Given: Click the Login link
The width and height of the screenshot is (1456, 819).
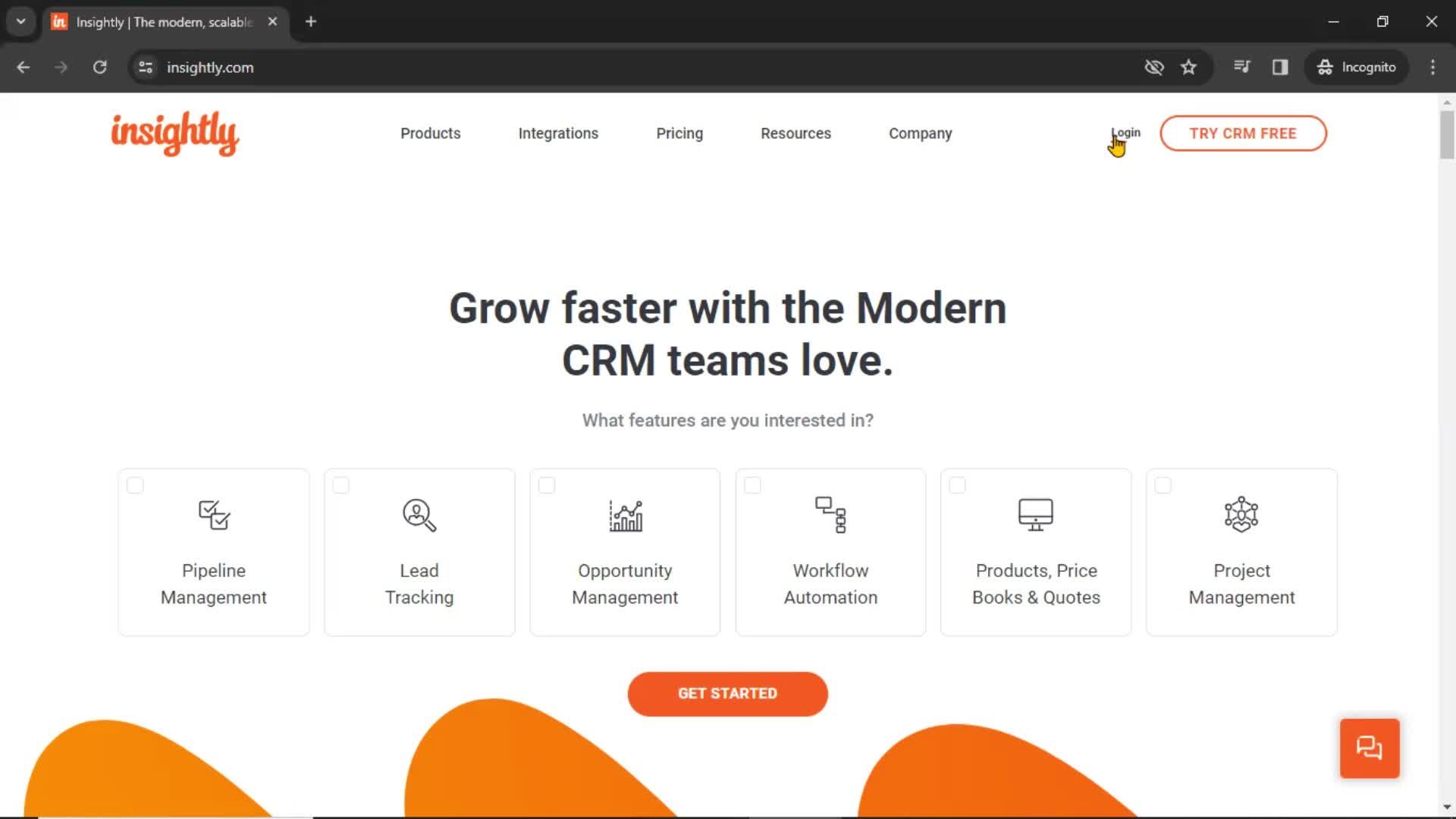Looking at the screenshot, I should 1125,133.
